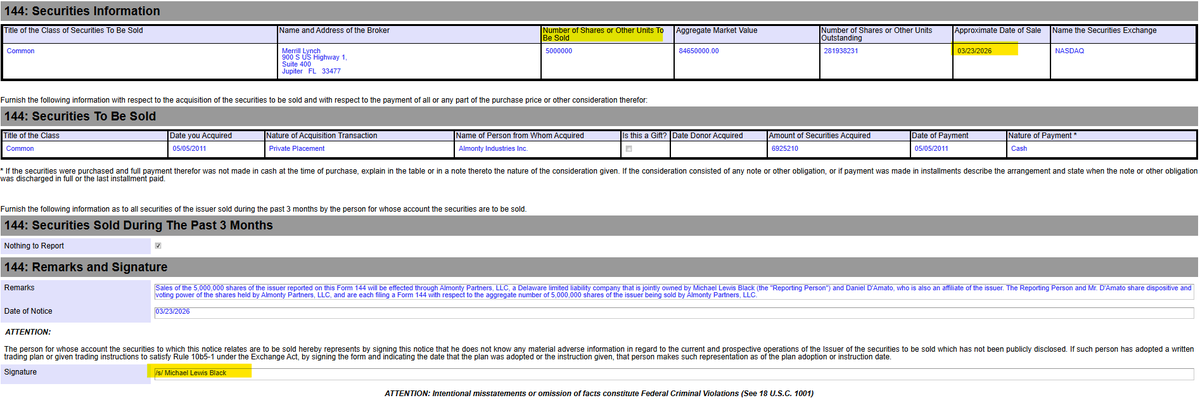Click the Remarks text field
The height and width of the screenshot is (405, 1200).
pos(674,291)
